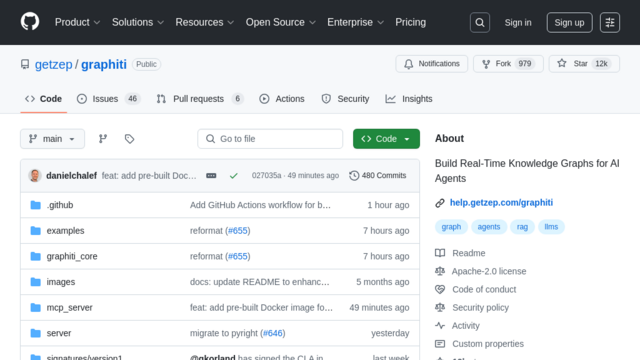Click the Readme book icon

point(440,253)
